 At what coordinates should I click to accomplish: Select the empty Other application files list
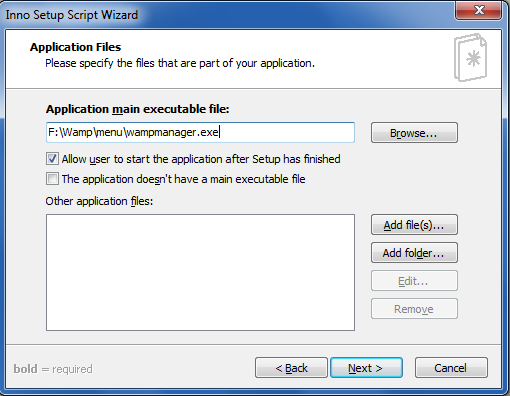point(200,272)
